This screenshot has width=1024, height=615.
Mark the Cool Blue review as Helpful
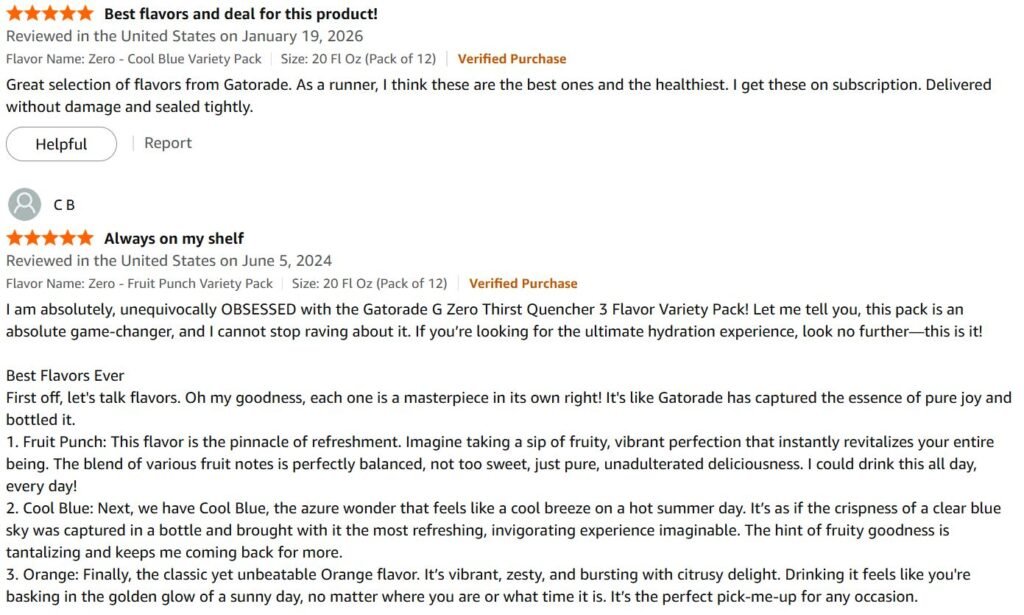pos(61,144)
